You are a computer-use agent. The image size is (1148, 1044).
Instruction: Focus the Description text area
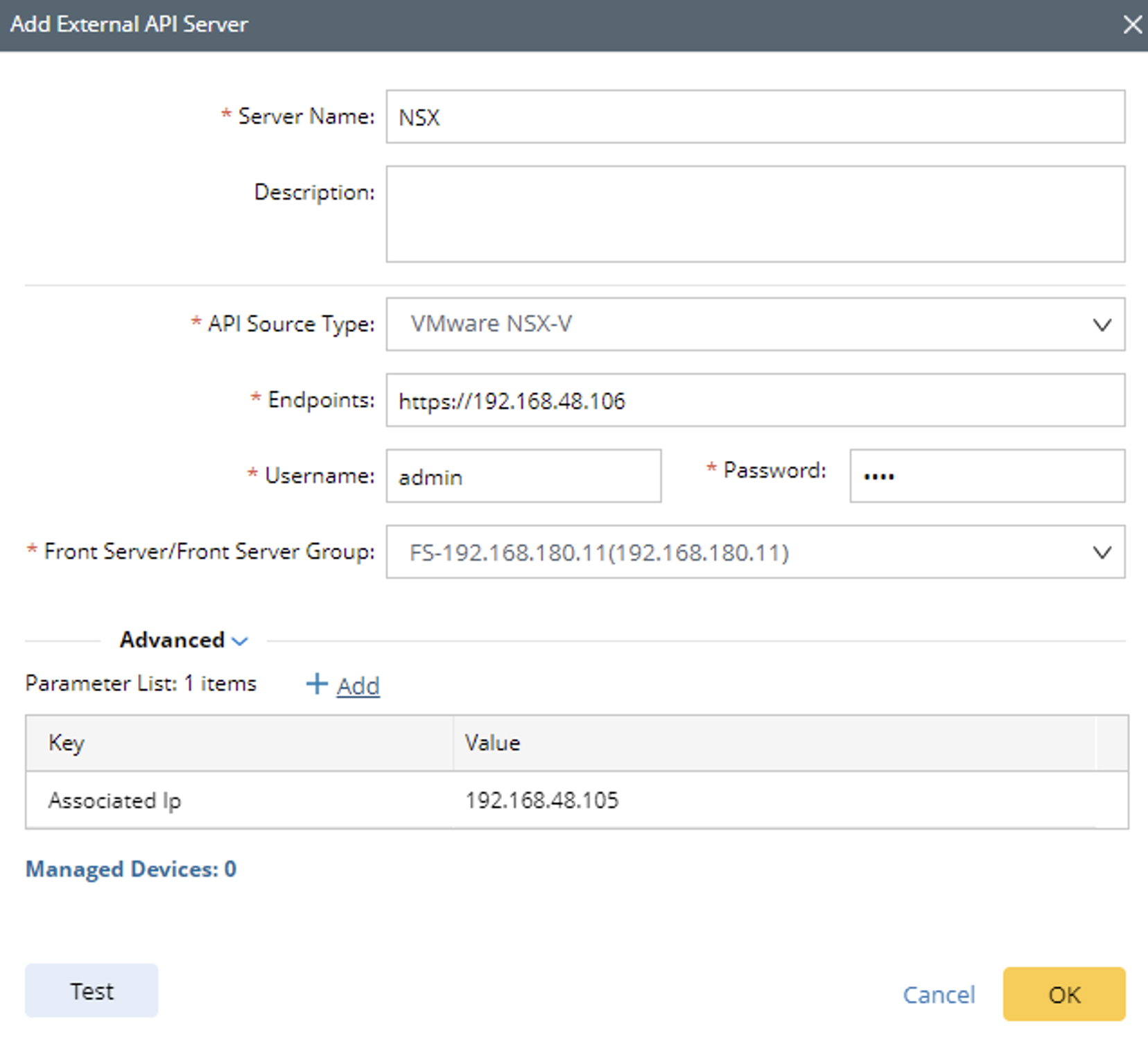754,214
